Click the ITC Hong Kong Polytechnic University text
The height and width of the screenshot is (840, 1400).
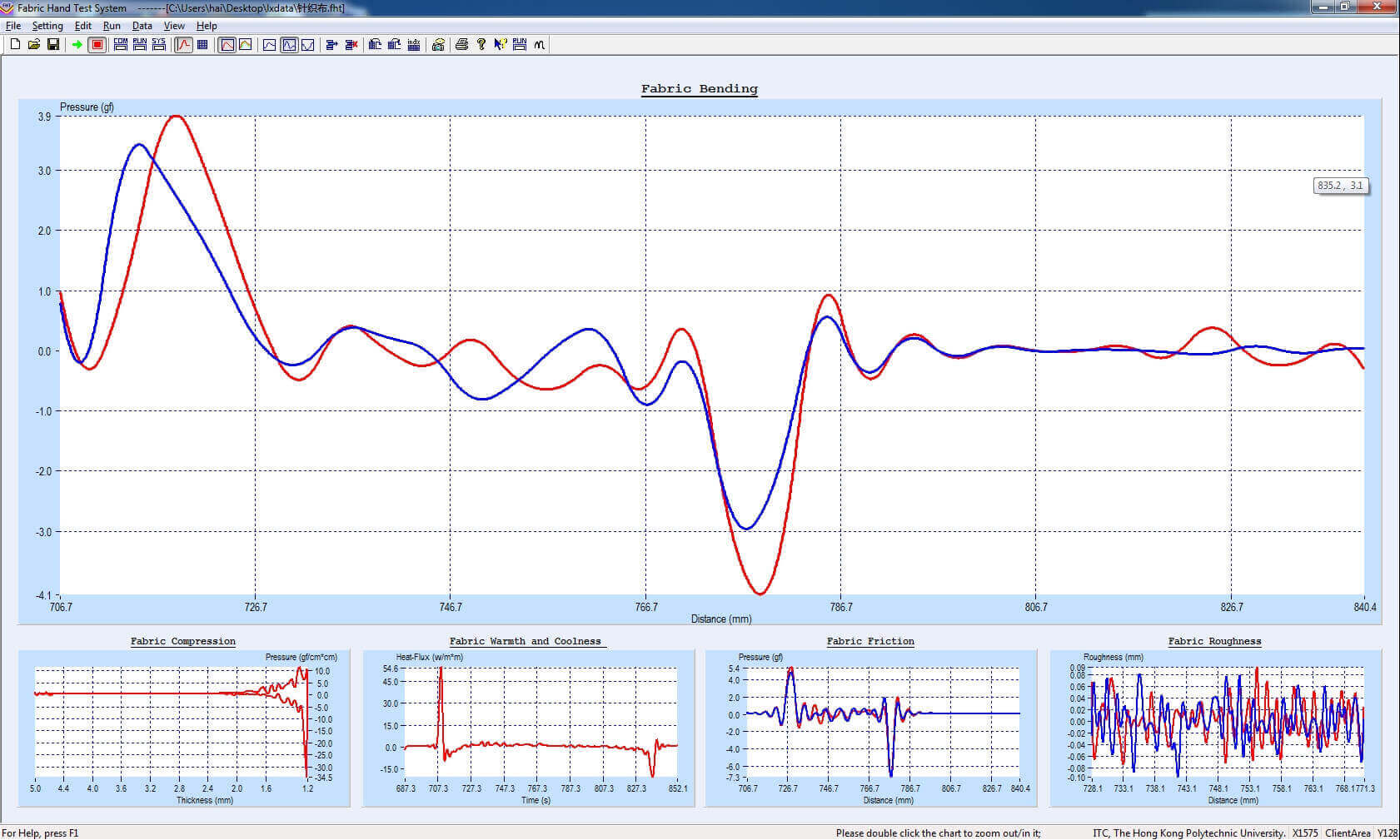coord(1189,833)
